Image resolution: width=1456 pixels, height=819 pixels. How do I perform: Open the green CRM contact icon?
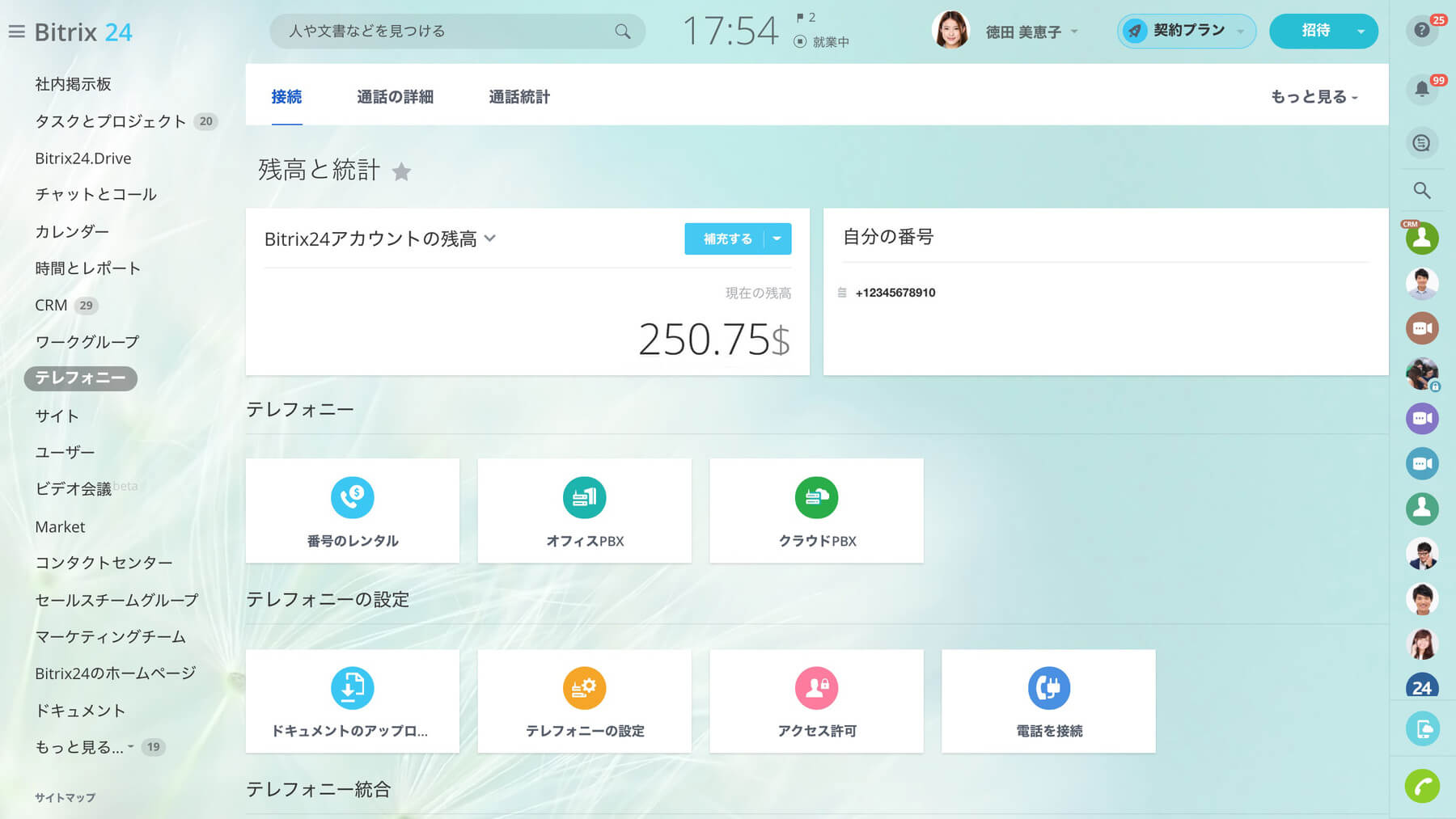pyautogui.click(x=1422, y=239)
